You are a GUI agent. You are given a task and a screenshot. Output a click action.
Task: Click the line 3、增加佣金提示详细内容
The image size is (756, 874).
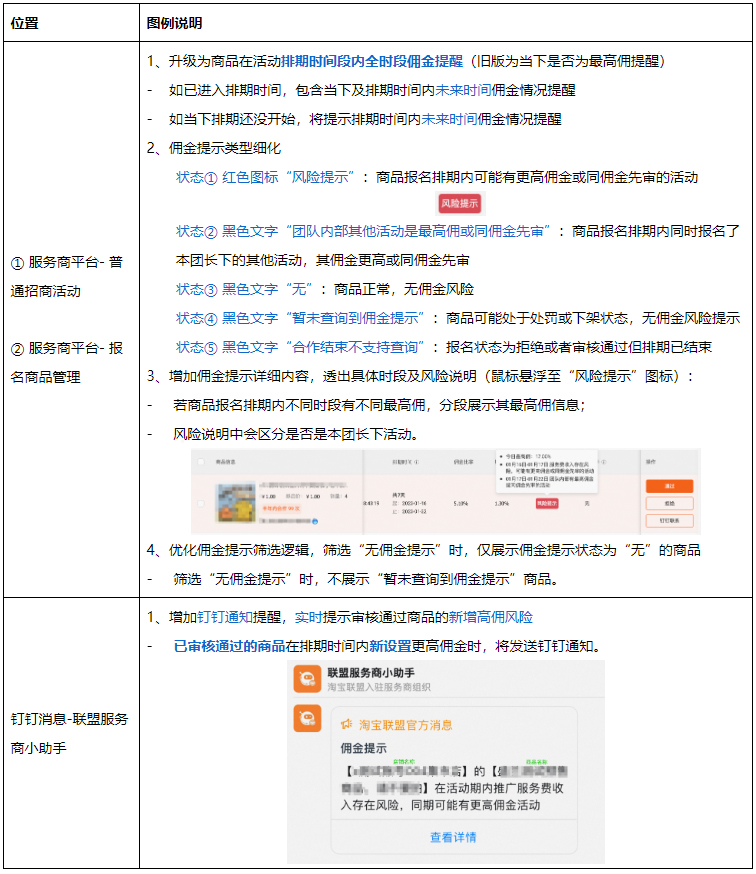(x=420, y=376)
